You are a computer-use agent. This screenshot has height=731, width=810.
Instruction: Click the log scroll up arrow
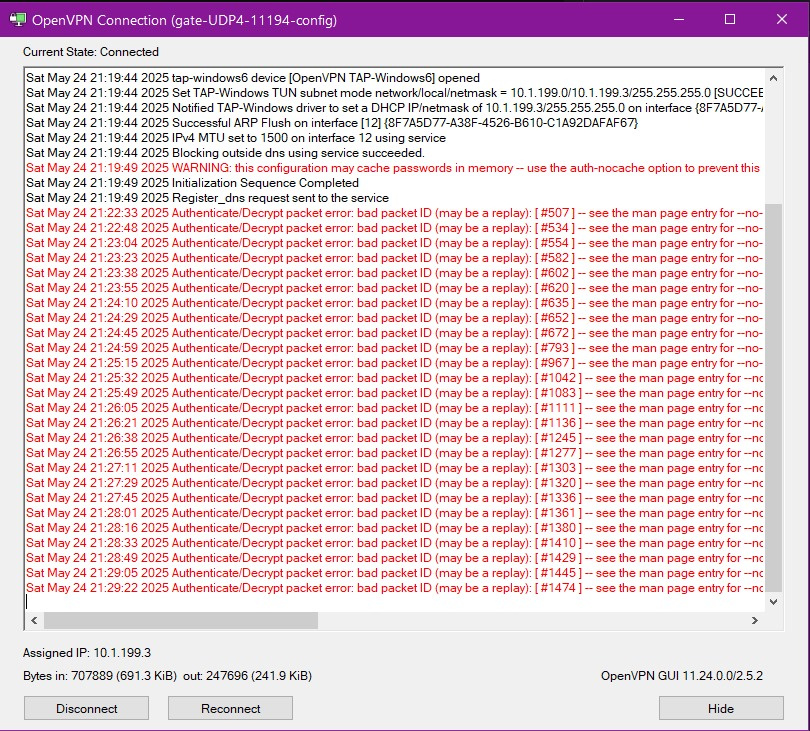coord(773,79)
